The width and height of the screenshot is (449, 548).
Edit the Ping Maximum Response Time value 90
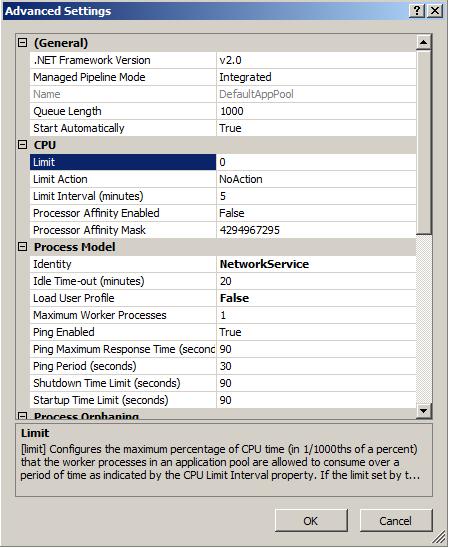[316, 349]
